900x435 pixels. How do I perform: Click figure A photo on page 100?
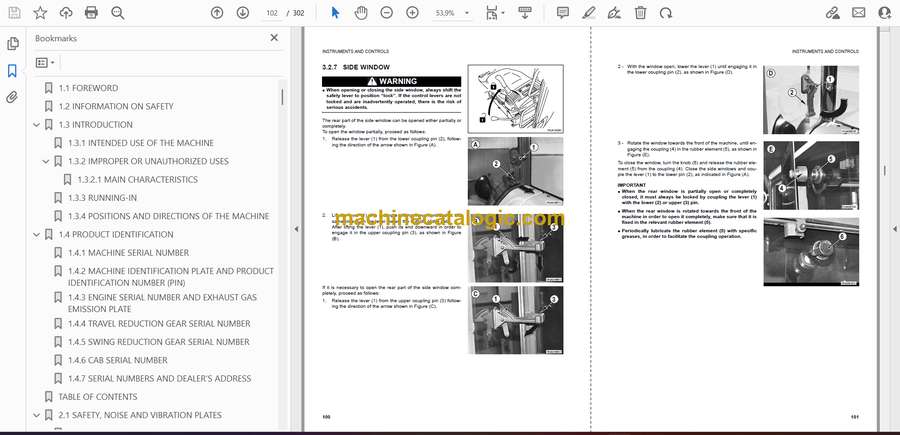pyautogui.click(x=515, y=171)
